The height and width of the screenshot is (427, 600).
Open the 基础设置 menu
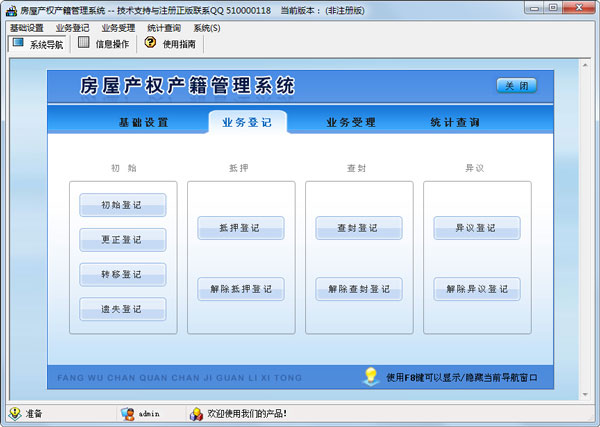coord(27,28)
